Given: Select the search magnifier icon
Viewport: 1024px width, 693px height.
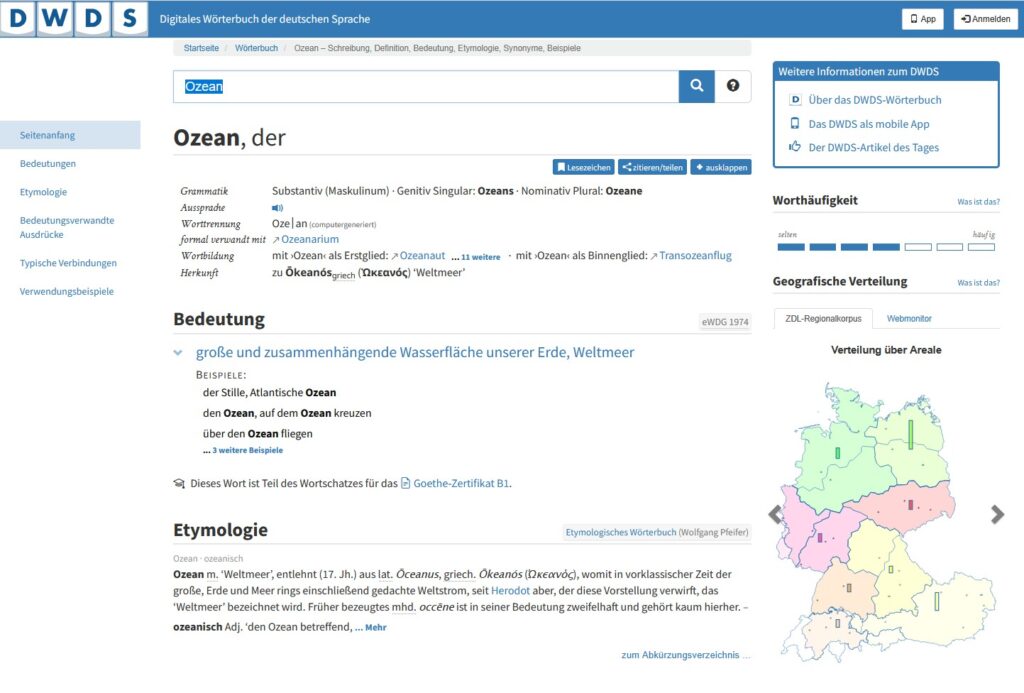Looking at the screenshot, I should 696,87.
